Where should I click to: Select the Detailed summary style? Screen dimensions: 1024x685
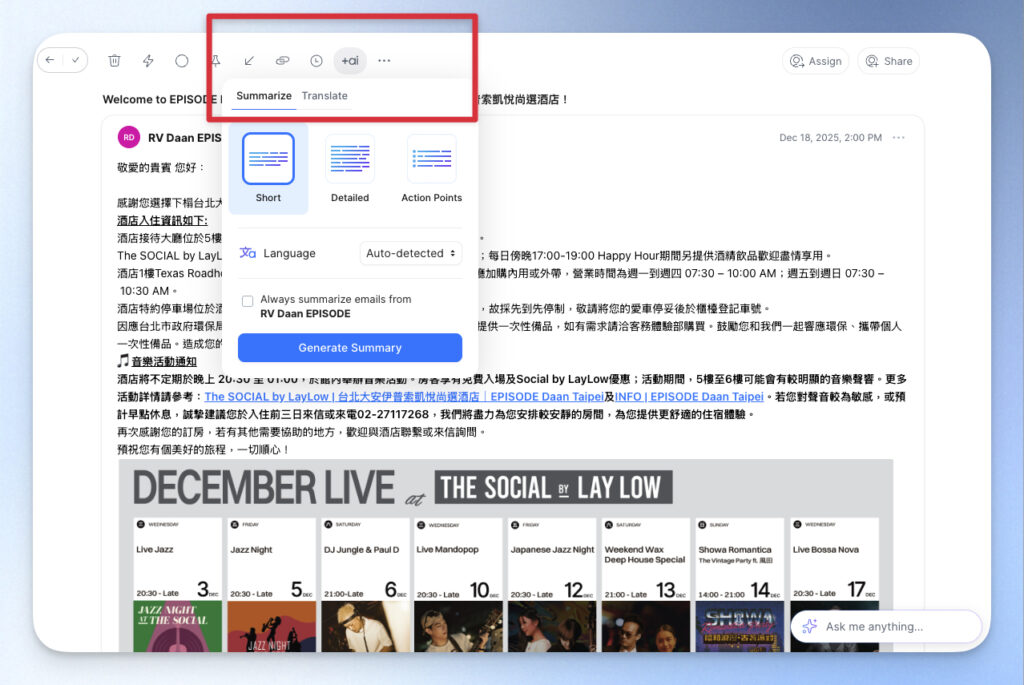coord(349,160)
